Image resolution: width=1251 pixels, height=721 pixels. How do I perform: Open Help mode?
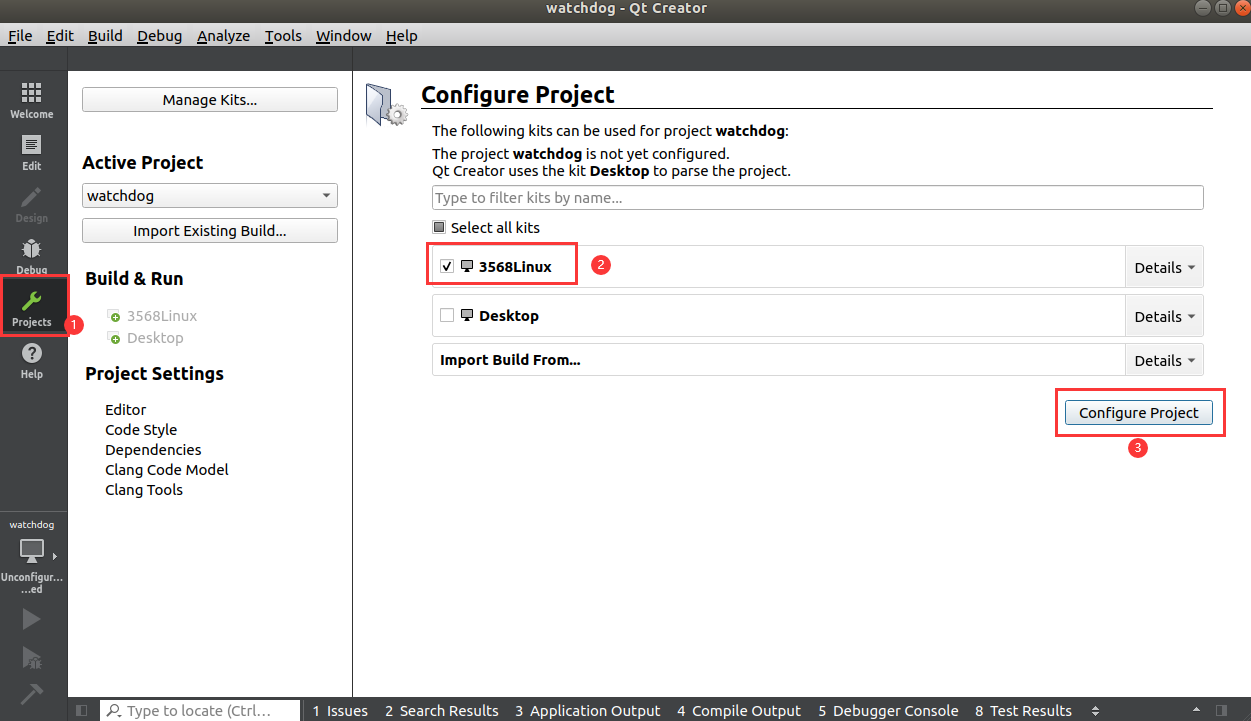click(x=32, y=360)
